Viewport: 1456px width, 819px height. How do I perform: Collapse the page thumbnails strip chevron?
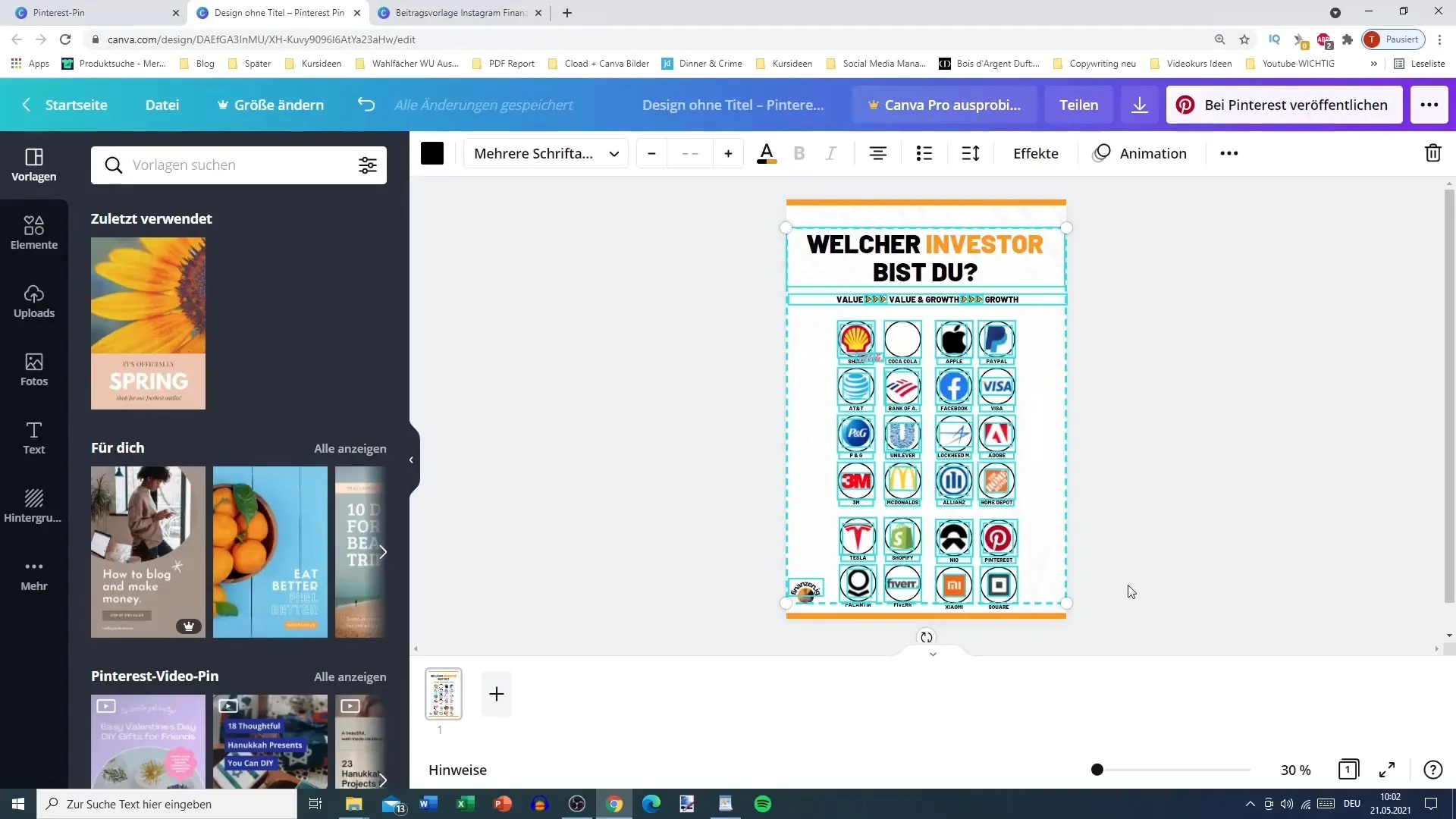(x=933, y=654)
